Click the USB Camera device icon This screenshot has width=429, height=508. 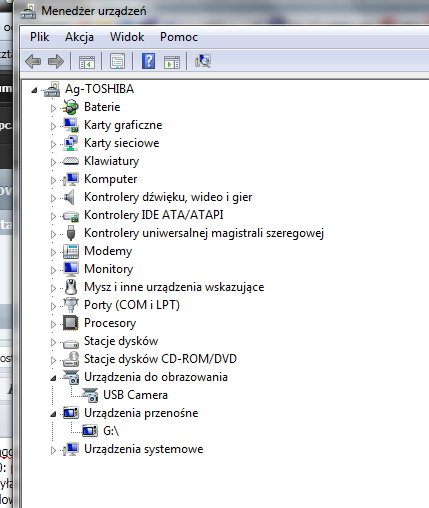pos(90,395)
